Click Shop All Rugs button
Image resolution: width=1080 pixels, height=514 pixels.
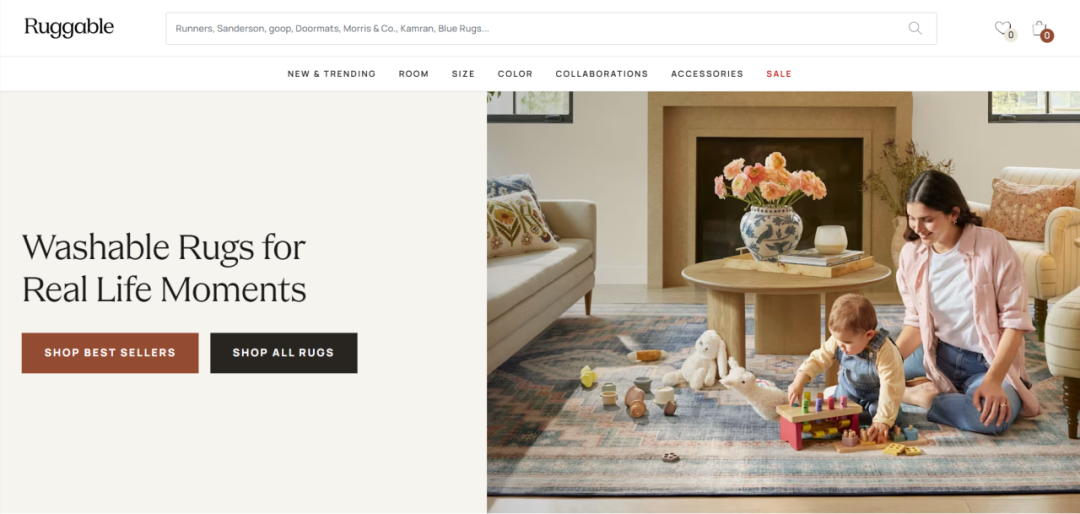284,353
